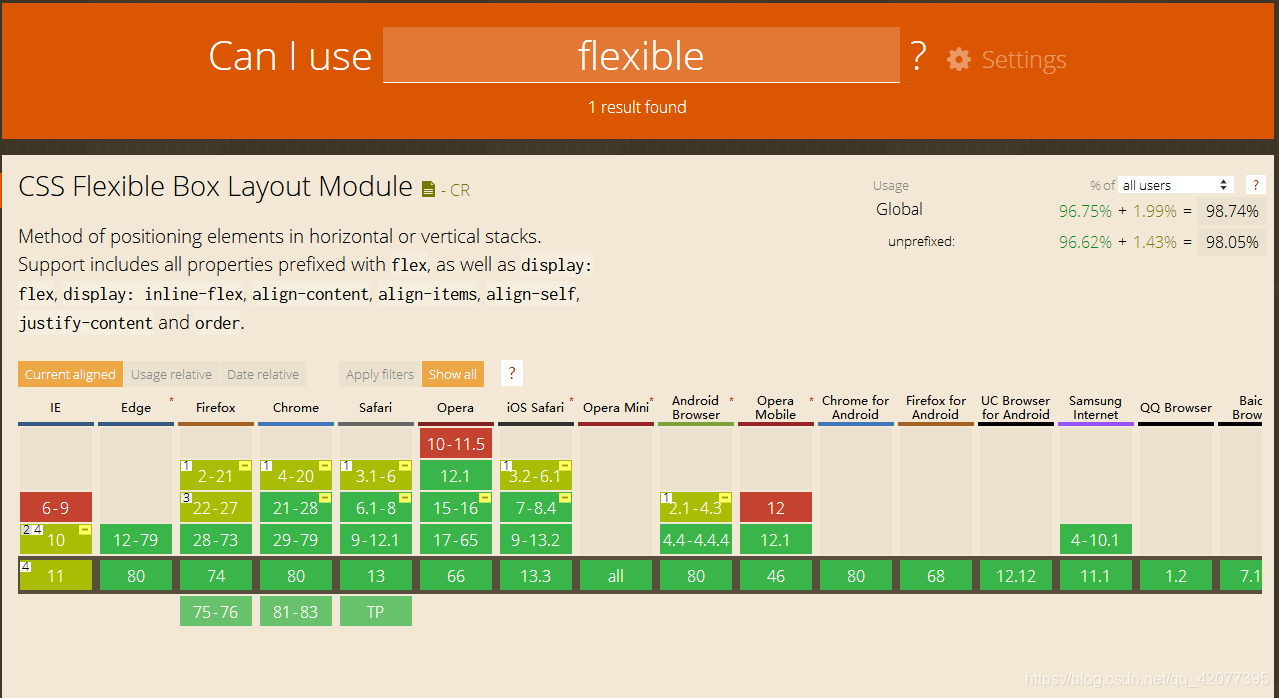The image size is (1279, 698).
Task: Select the Opera Mobile 12 cell
Action: [x=776, y=507]
